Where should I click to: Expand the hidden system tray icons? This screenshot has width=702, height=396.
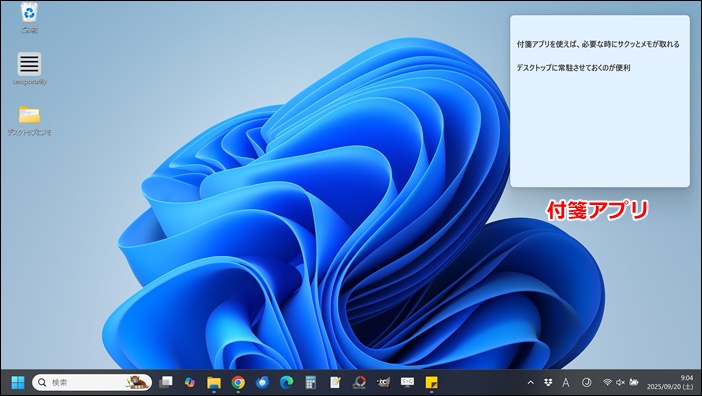[x=531, y=383]
